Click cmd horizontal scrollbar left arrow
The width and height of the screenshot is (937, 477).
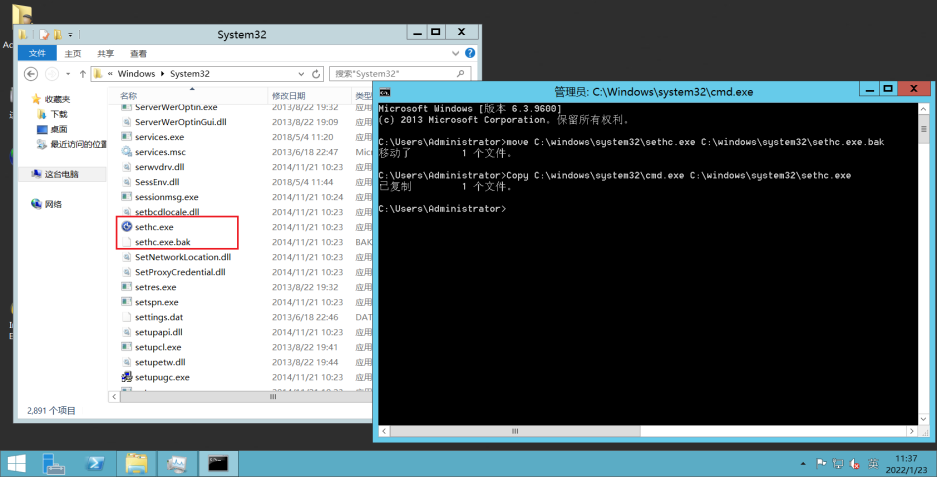coord(384,431)
